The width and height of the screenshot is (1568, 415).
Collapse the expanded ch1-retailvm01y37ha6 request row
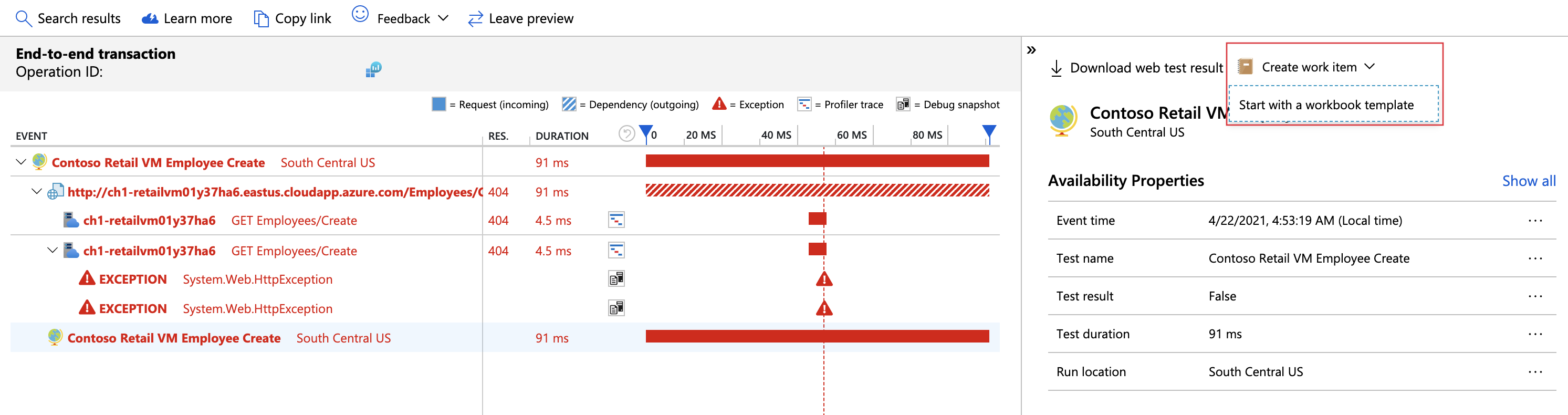pyautogui.click(x=53, y=250)
